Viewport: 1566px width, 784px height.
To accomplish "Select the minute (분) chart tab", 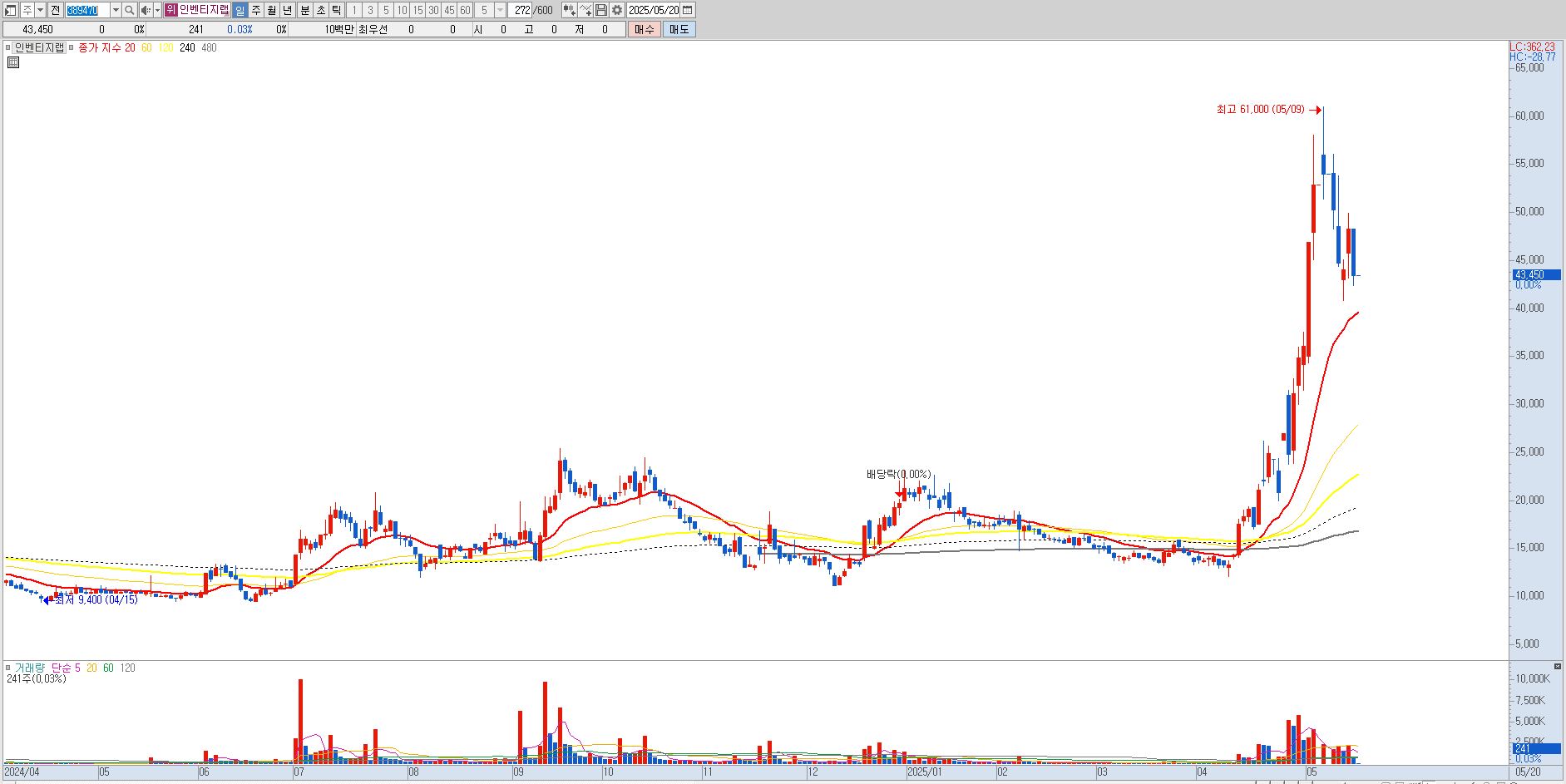I will click(x=304, y=10).
